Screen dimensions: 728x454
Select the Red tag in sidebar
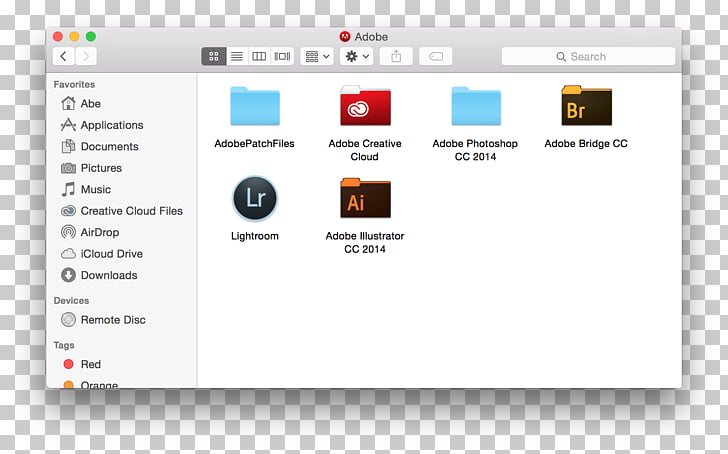point(122,364)
